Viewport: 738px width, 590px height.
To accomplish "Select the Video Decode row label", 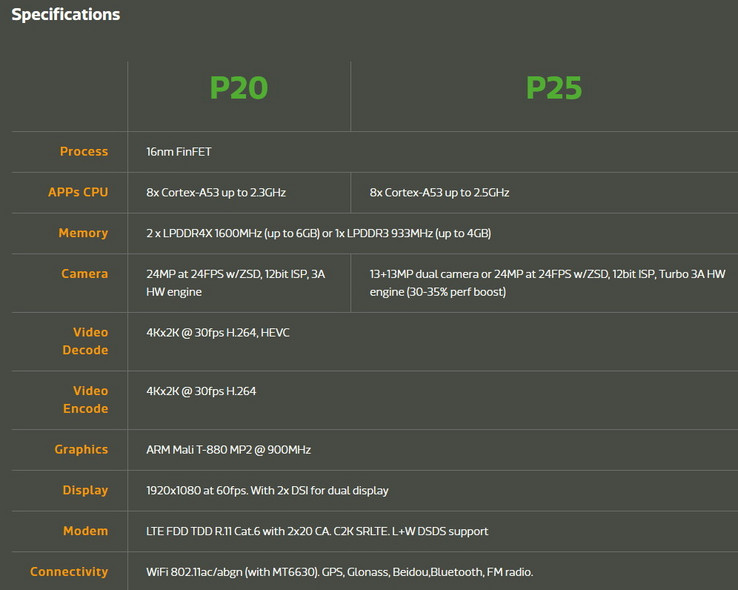I will (x=90, y=341).
